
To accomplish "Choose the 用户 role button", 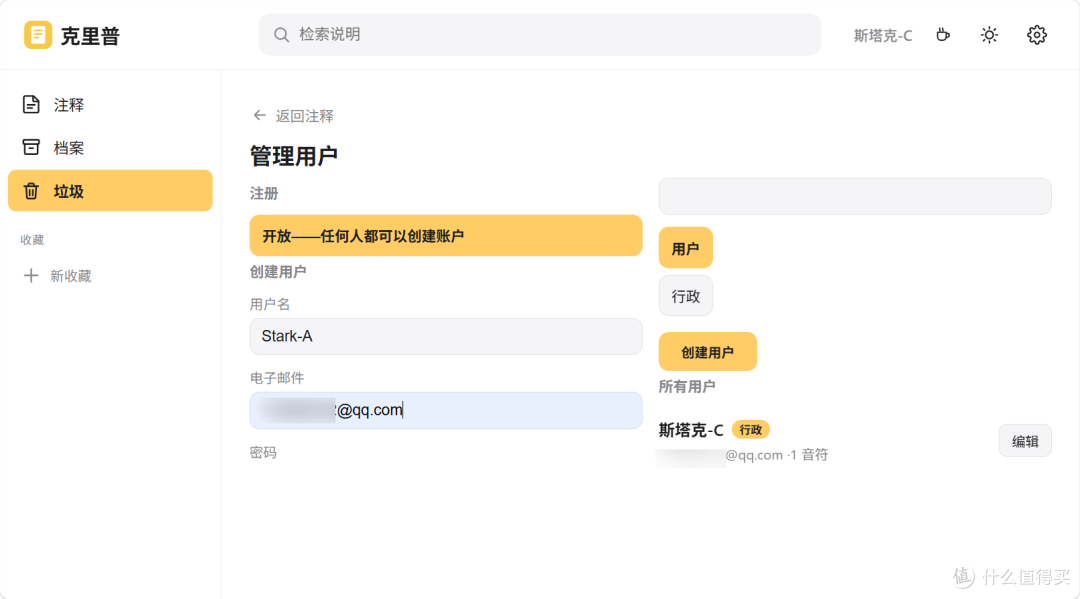I will tap(685, 248).
